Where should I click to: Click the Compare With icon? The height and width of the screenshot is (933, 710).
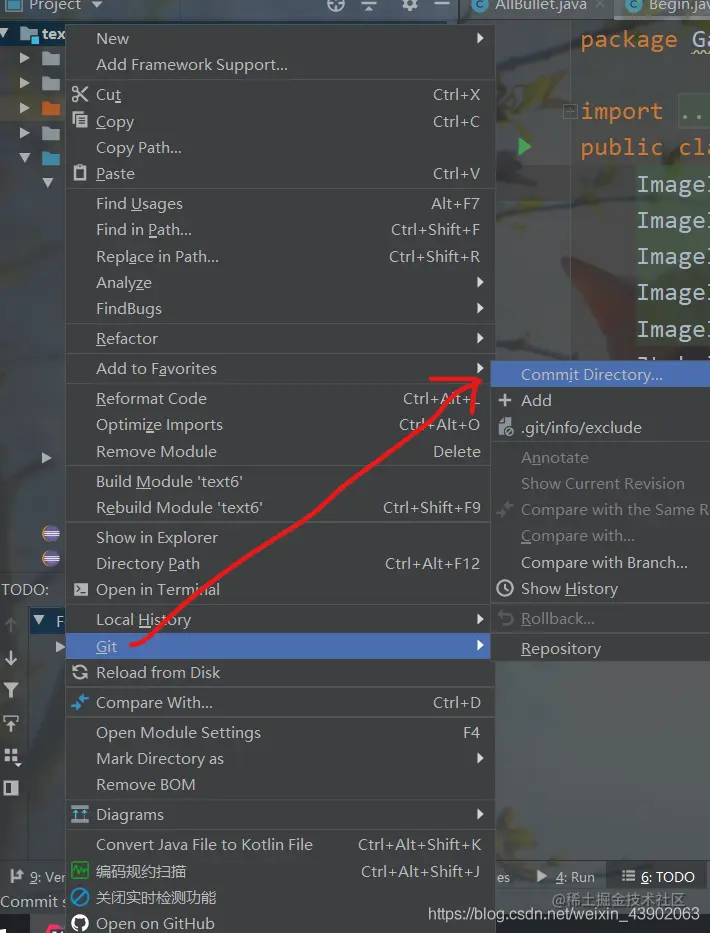[x=80, y=702]
